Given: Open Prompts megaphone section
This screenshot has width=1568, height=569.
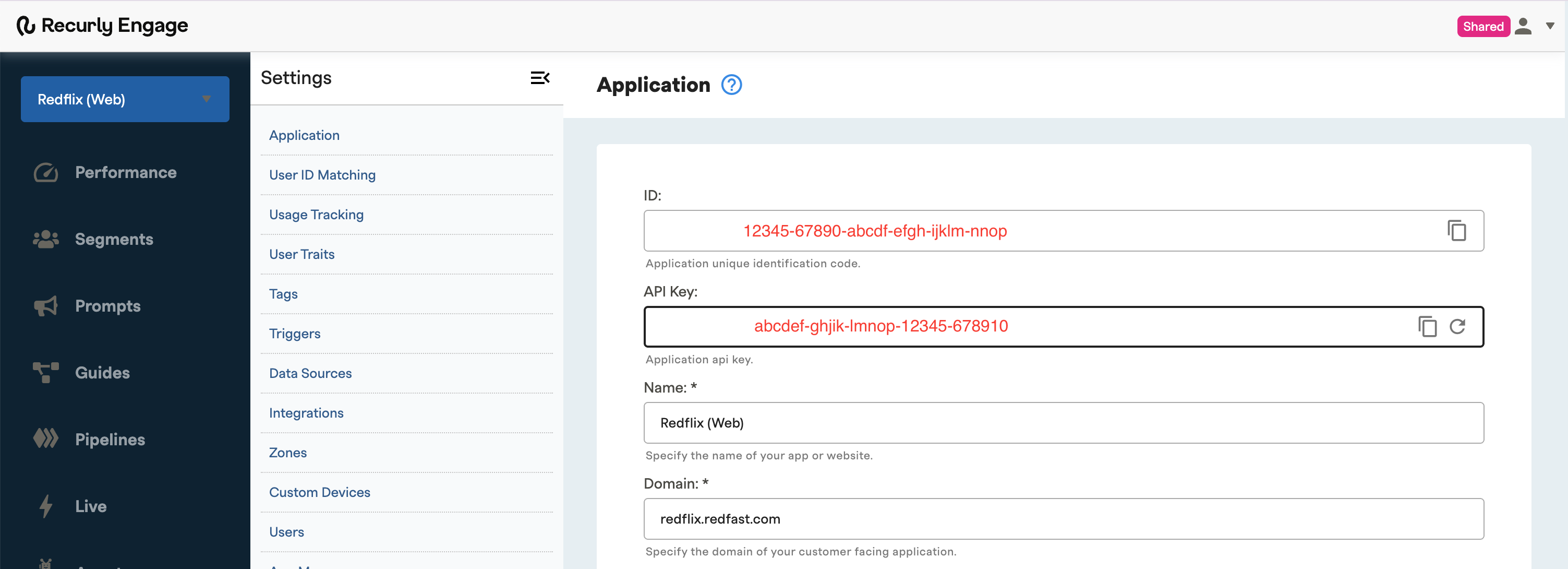Looking at the screenshot, I should pyautogui.click(x=108, y=306).
